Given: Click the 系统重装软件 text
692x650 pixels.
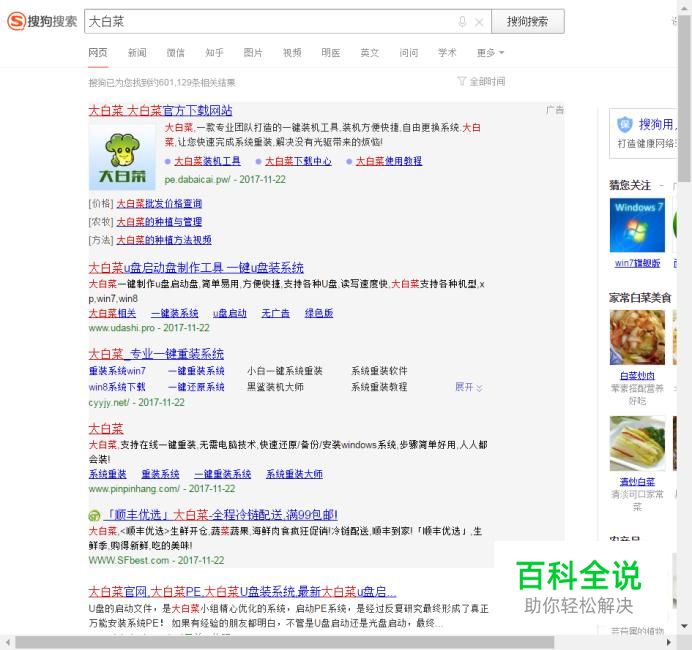Looking at the screenshot, I should 379,371.
